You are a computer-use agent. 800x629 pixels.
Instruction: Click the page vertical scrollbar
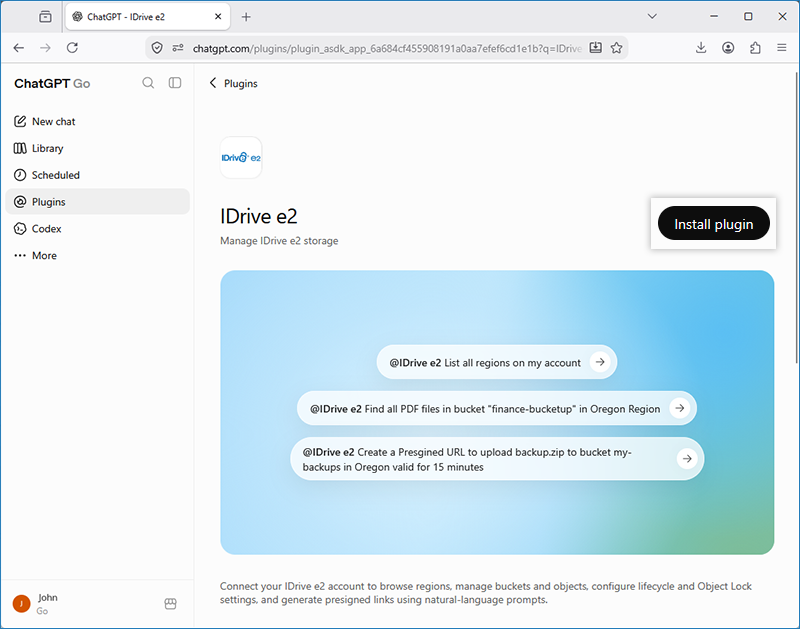point(796,217)
